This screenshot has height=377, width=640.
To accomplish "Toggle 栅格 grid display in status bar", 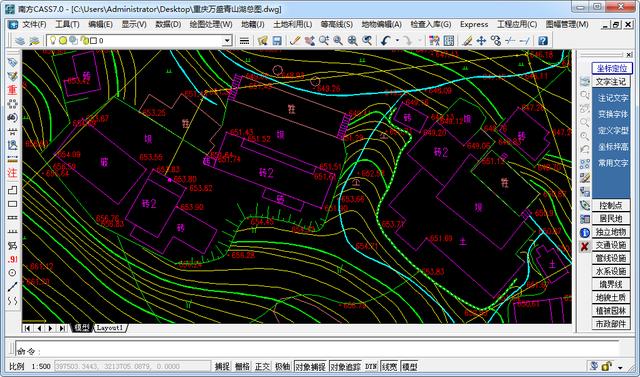I will click(242, 366).
